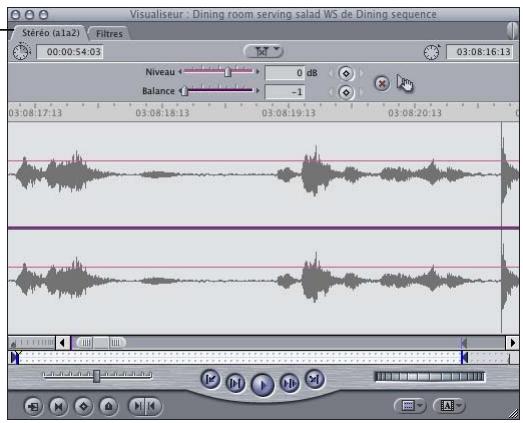Click the red reset (X) button
The height and width of the screenshot is (423, 523).
point(382,83)
